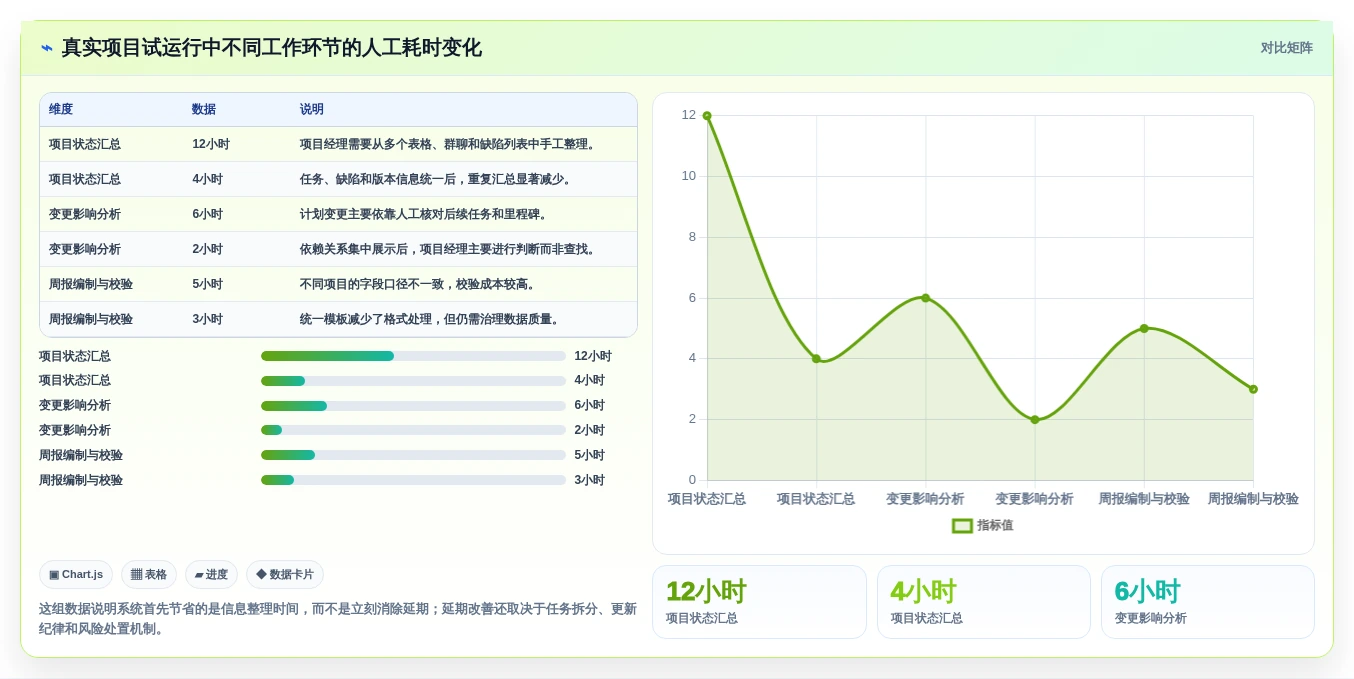
Task: Open the 4小时 项目状态汇总 data card
Action: (x=984, y=602)
